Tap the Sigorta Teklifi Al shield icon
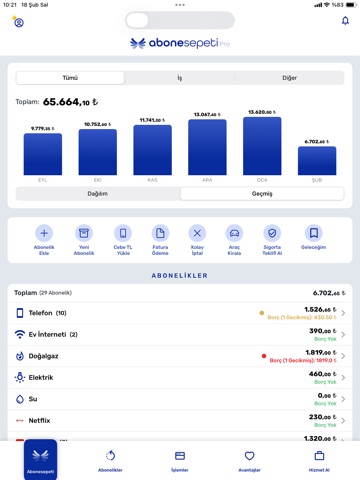Image resolution: width=360 pixels, height=480 pixels. point(272,233)
